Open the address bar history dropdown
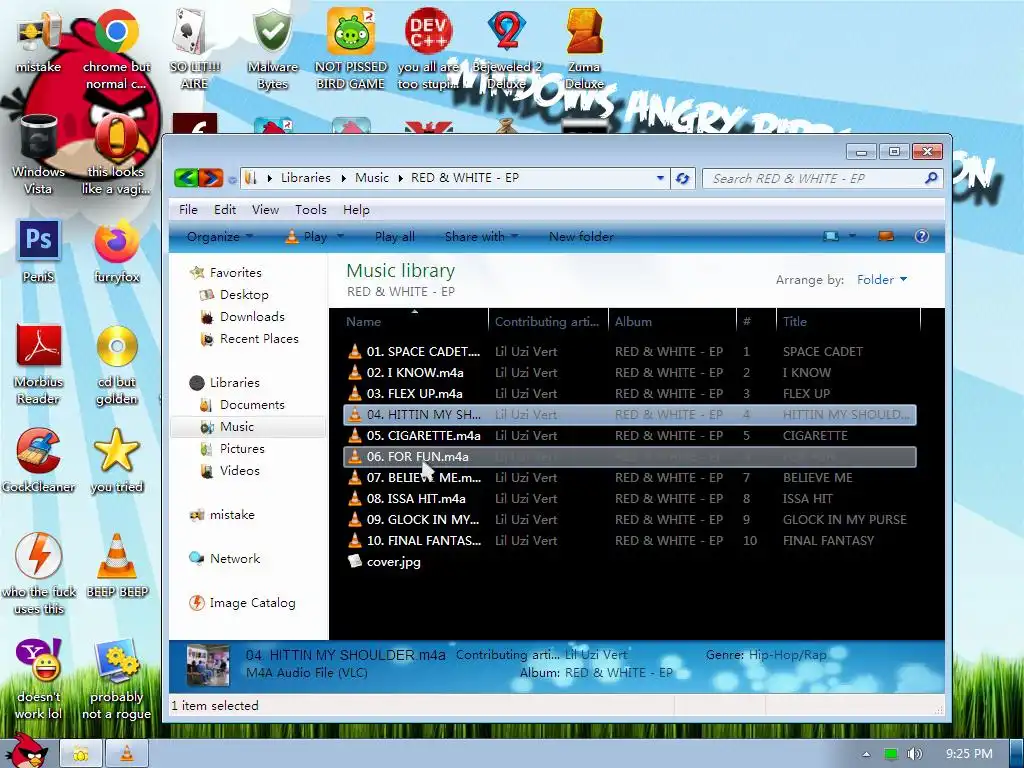The image size is (1024, 768). click(x=660, y=178)
